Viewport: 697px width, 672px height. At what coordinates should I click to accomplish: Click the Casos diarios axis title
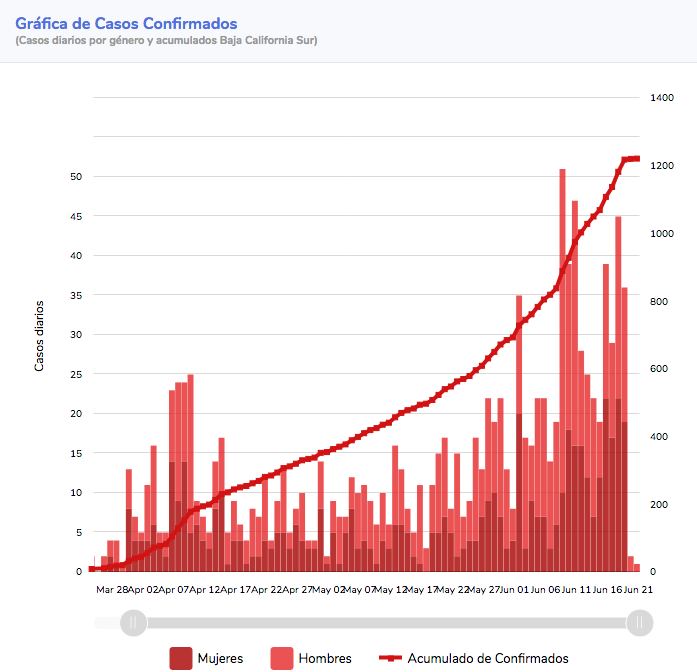(39, 336)
